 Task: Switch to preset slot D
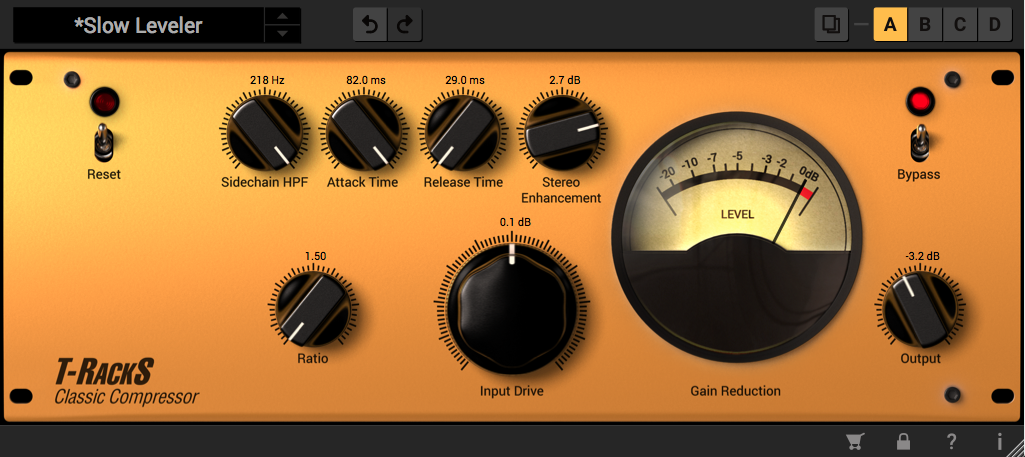coord(994,25)
